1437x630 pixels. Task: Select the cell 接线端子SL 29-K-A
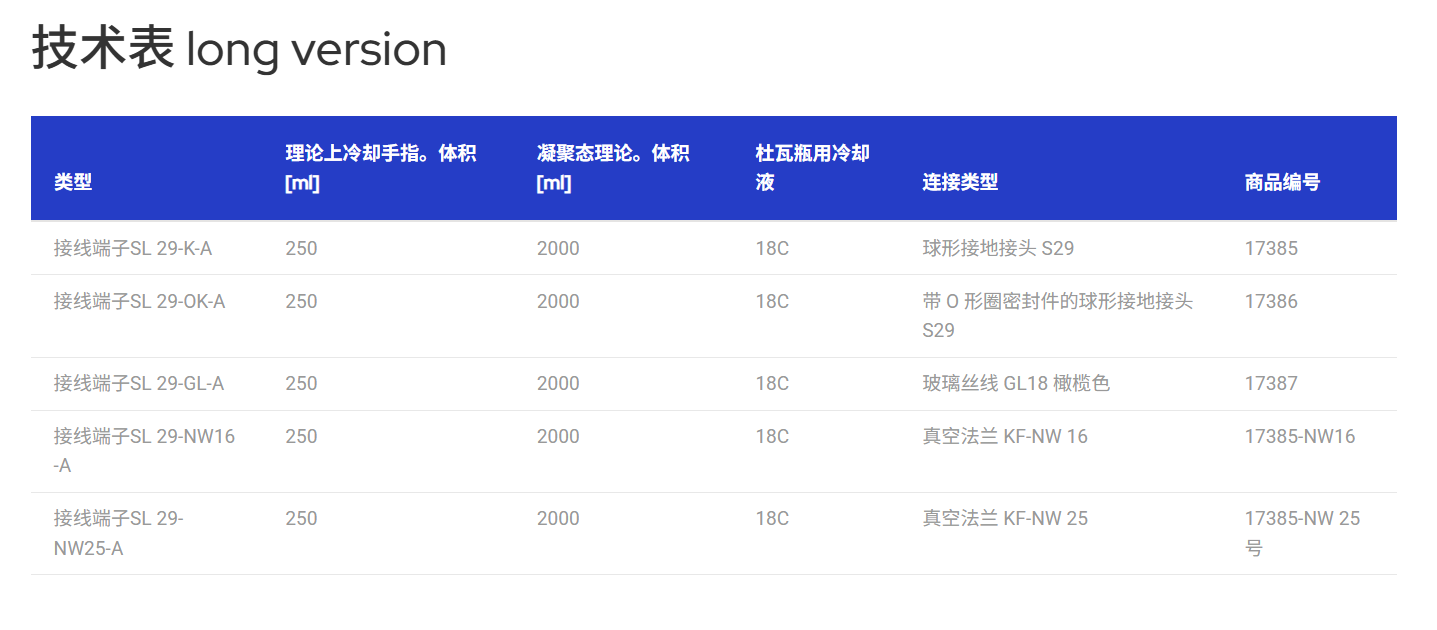click(x=133, y=248)
